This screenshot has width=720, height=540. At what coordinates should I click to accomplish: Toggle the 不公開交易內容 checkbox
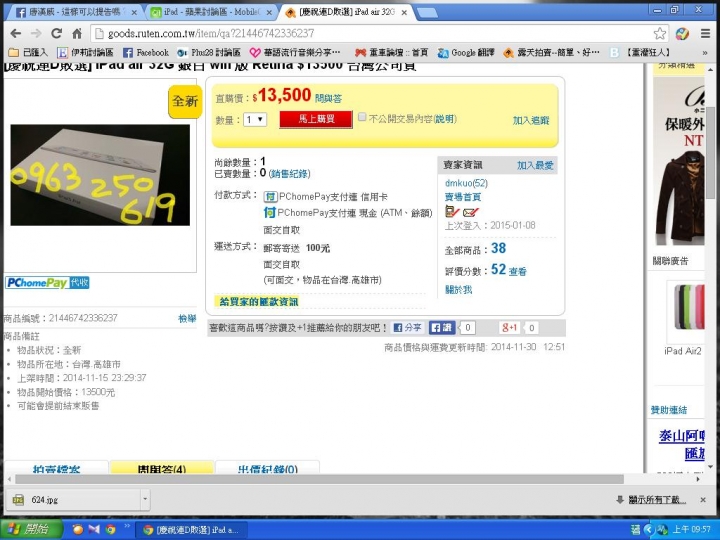(362, 117)
